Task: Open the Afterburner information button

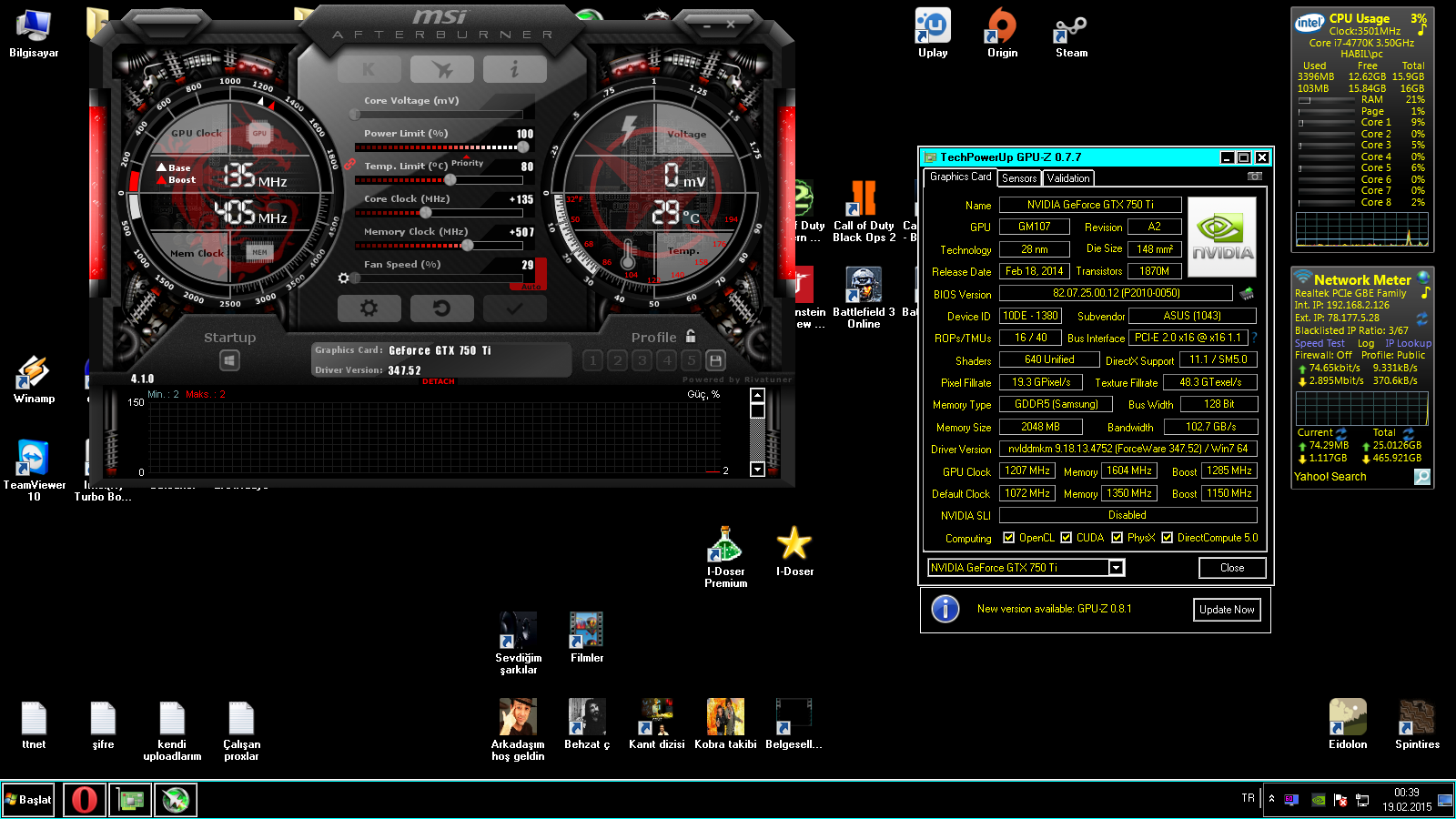Action: click(514, 69)
